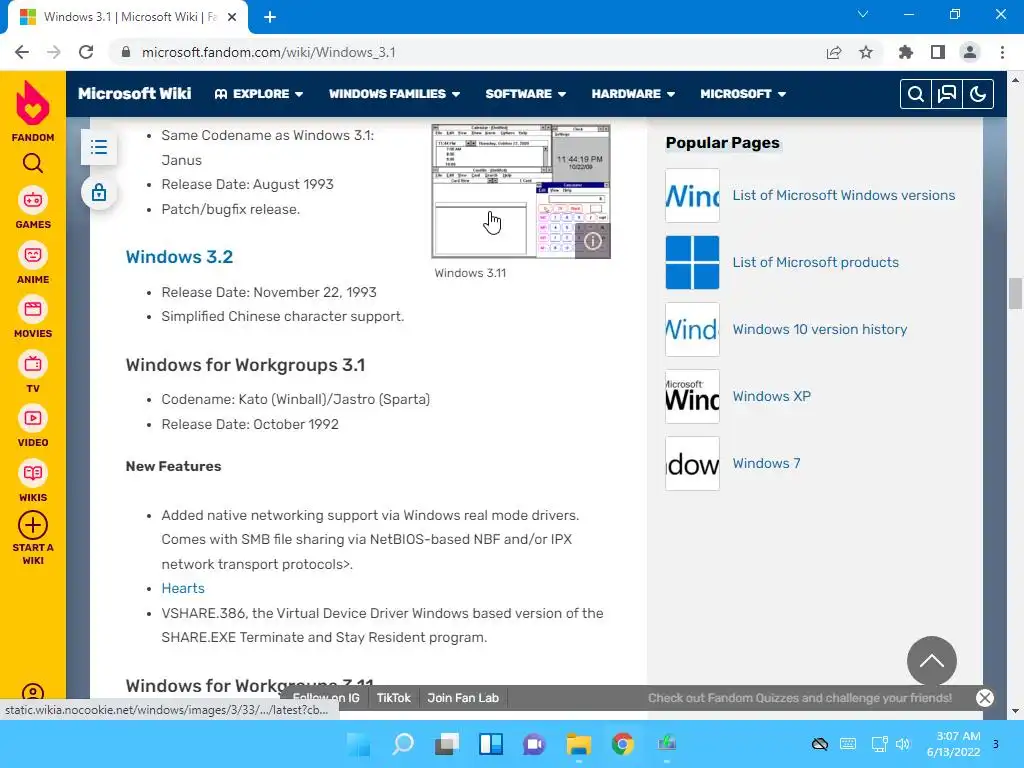This screenshot has height=768, width=1024.
Task: Open the Windows XP link
Action: point(771,396)
